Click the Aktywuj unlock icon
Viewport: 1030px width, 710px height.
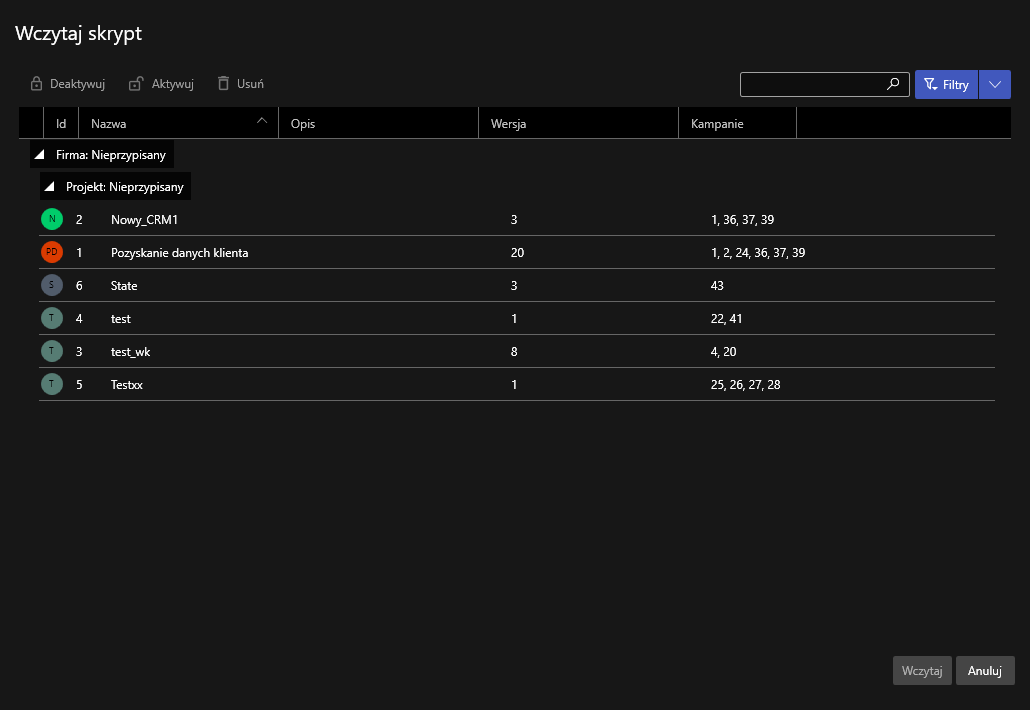136,84
